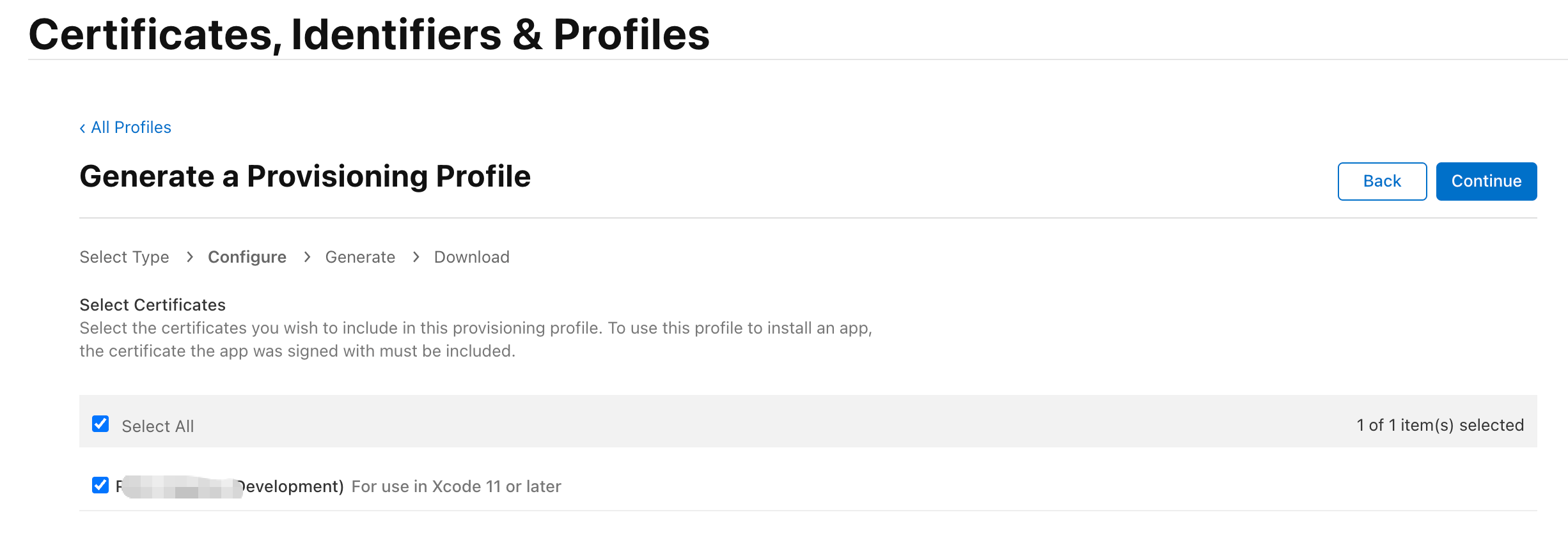This screenshot has height=533, width=1568.
Task: Toggle the Select All checkbox
Action: [100, 424]
